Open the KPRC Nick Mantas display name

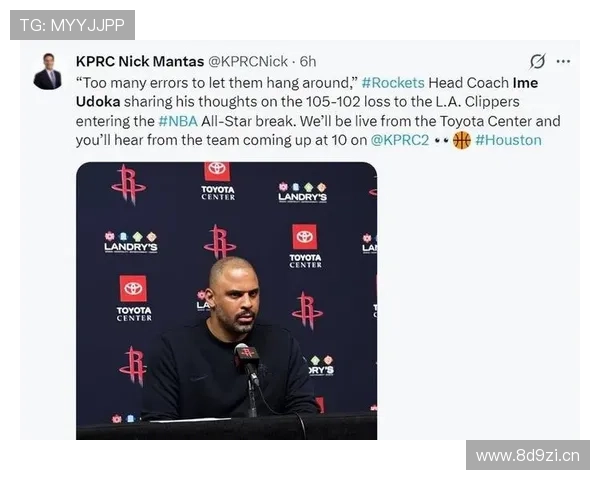point(140,61)
